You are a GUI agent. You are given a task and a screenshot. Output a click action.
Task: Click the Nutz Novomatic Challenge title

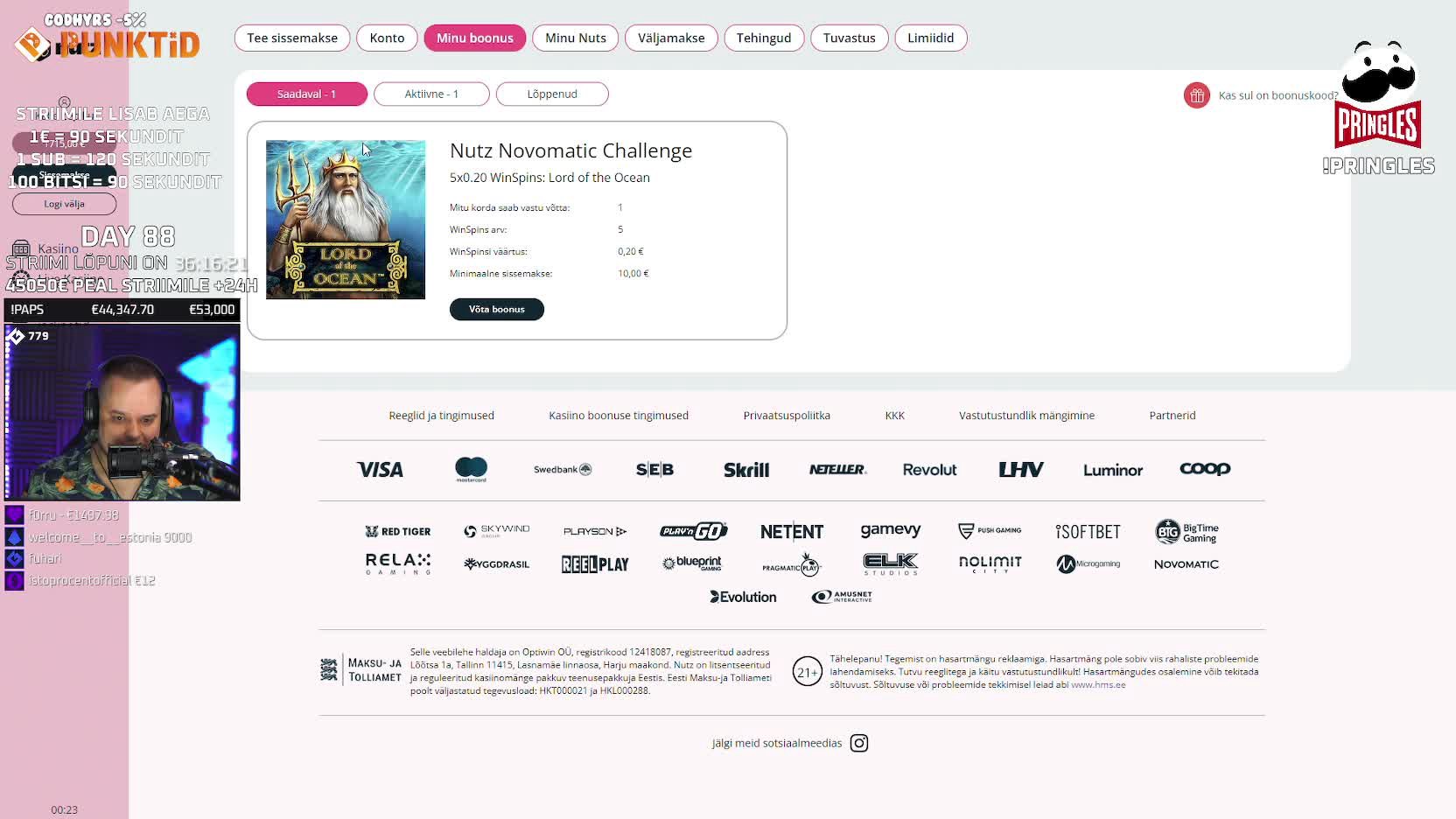(x=570, y=150)
